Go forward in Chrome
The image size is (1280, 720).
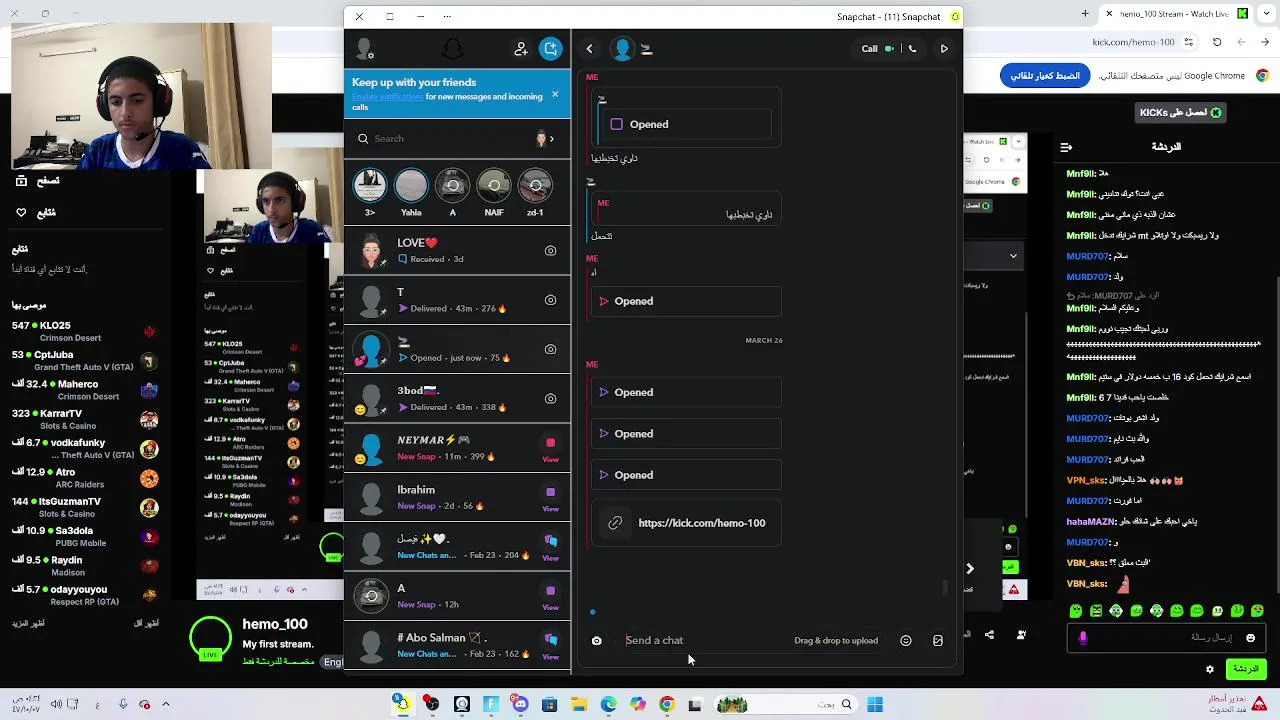(1240, 42)
